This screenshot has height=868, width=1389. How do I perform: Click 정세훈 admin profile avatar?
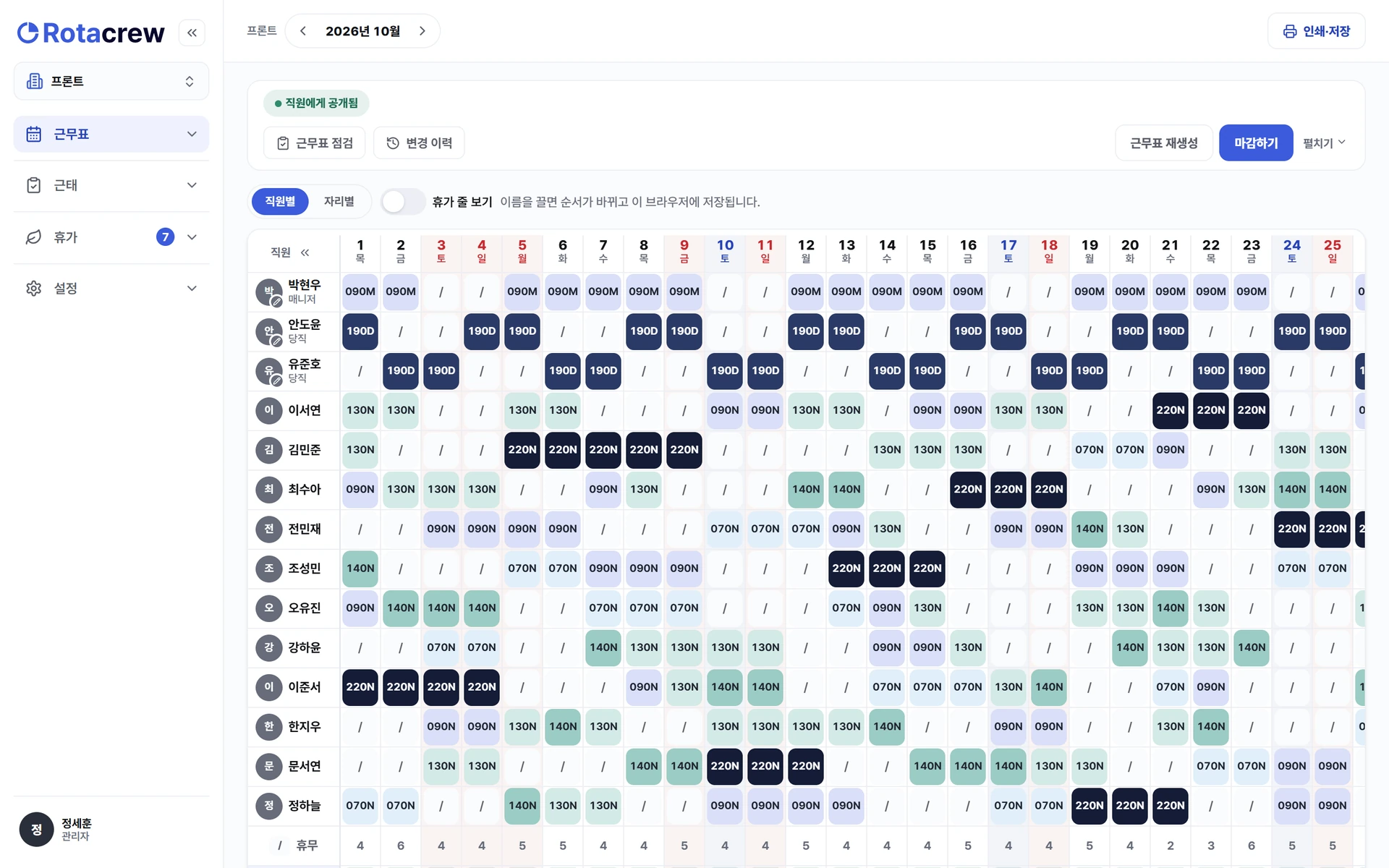(36, 830)
